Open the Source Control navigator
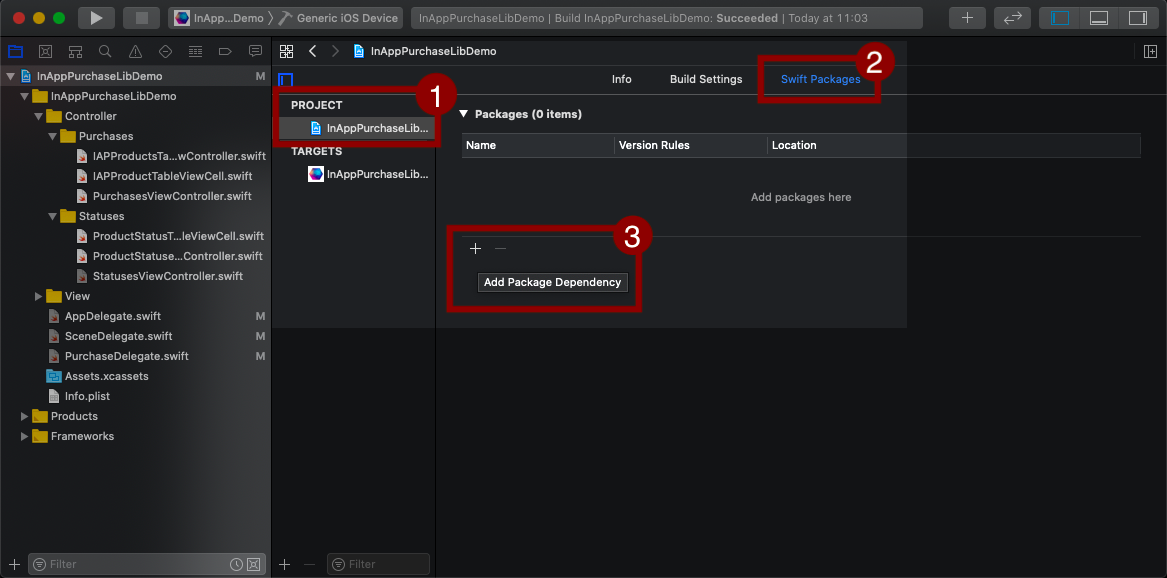Viewport: 1167px width, 578px height. (x=45, y=51)
